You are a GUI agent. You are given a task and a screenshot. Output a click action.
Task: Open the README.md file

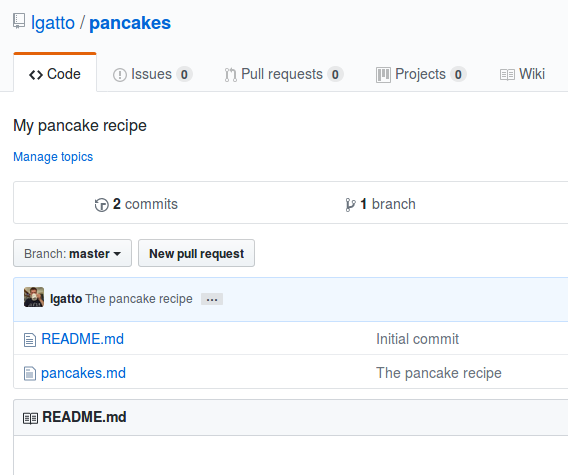pyautogui.click(x=83, y=339)
